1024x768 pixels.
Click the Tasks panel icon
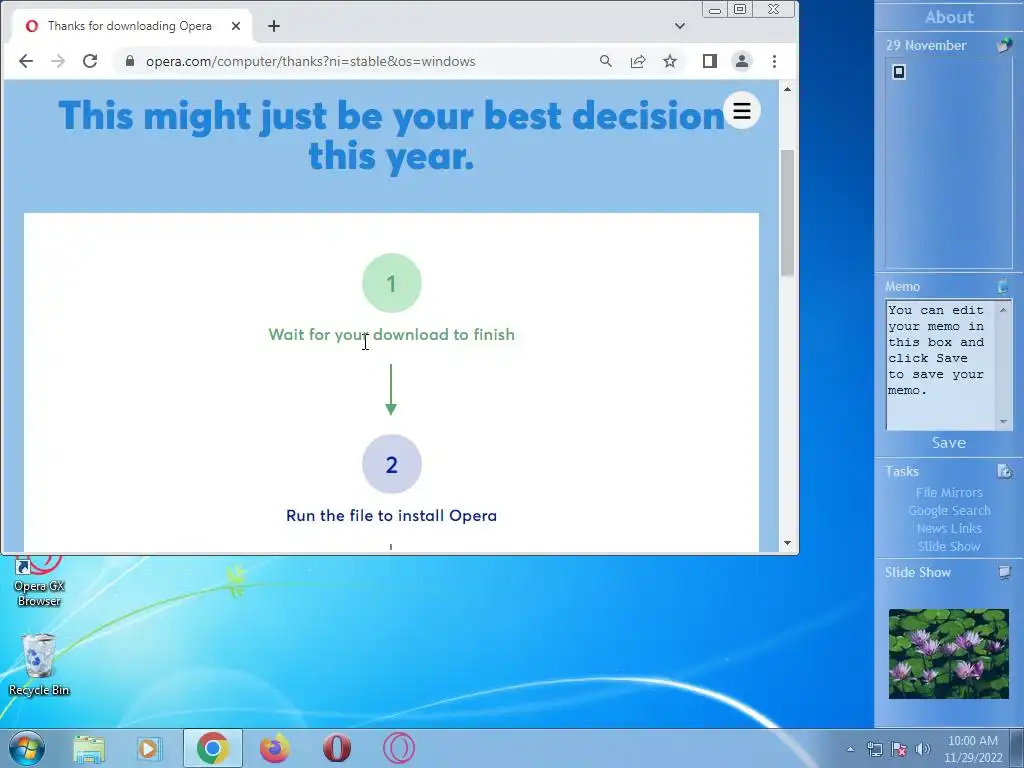click(x=1004, y=471)
